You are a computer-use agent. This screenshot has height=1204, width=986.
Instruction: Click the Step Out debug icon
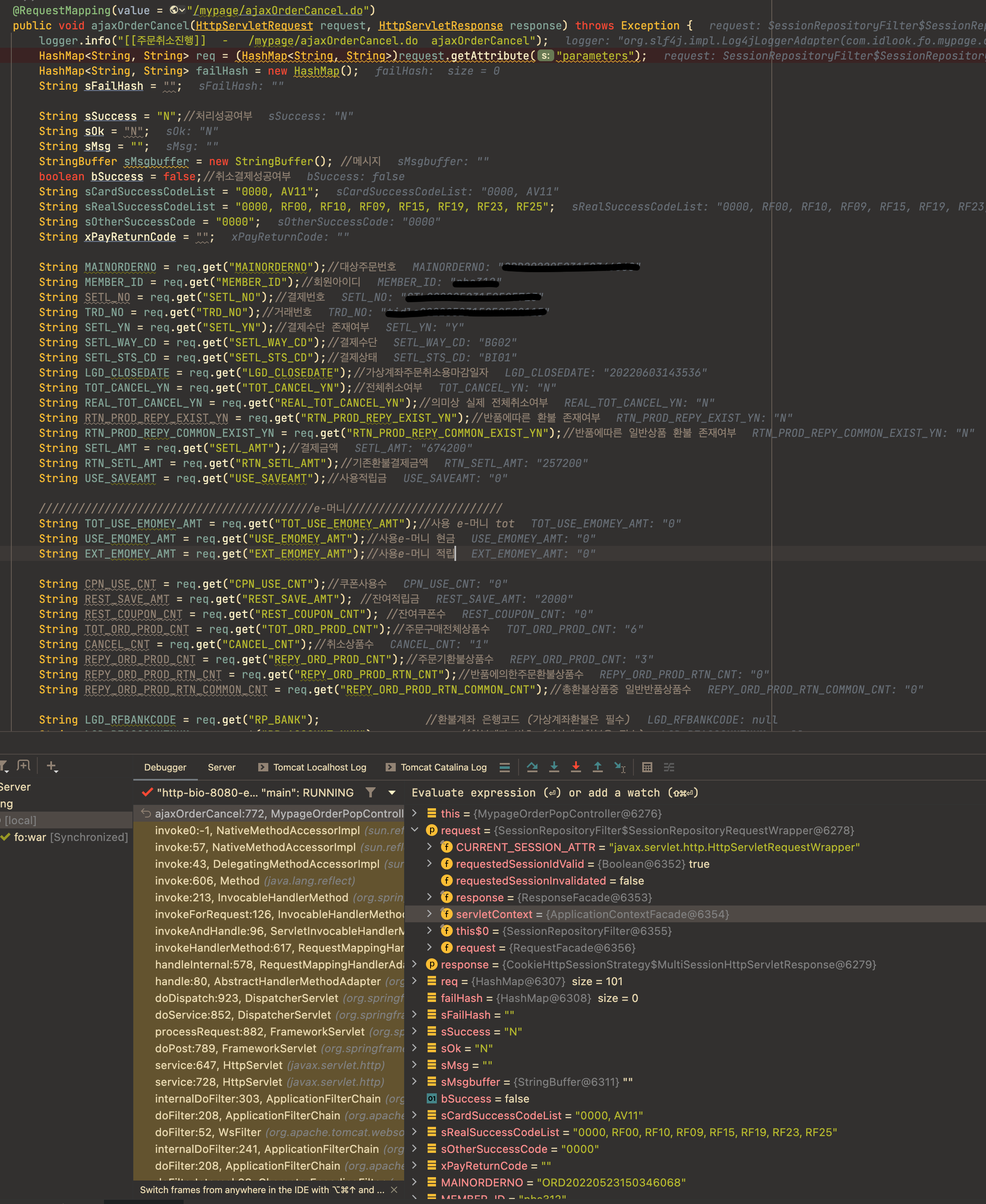pos(597,767)
